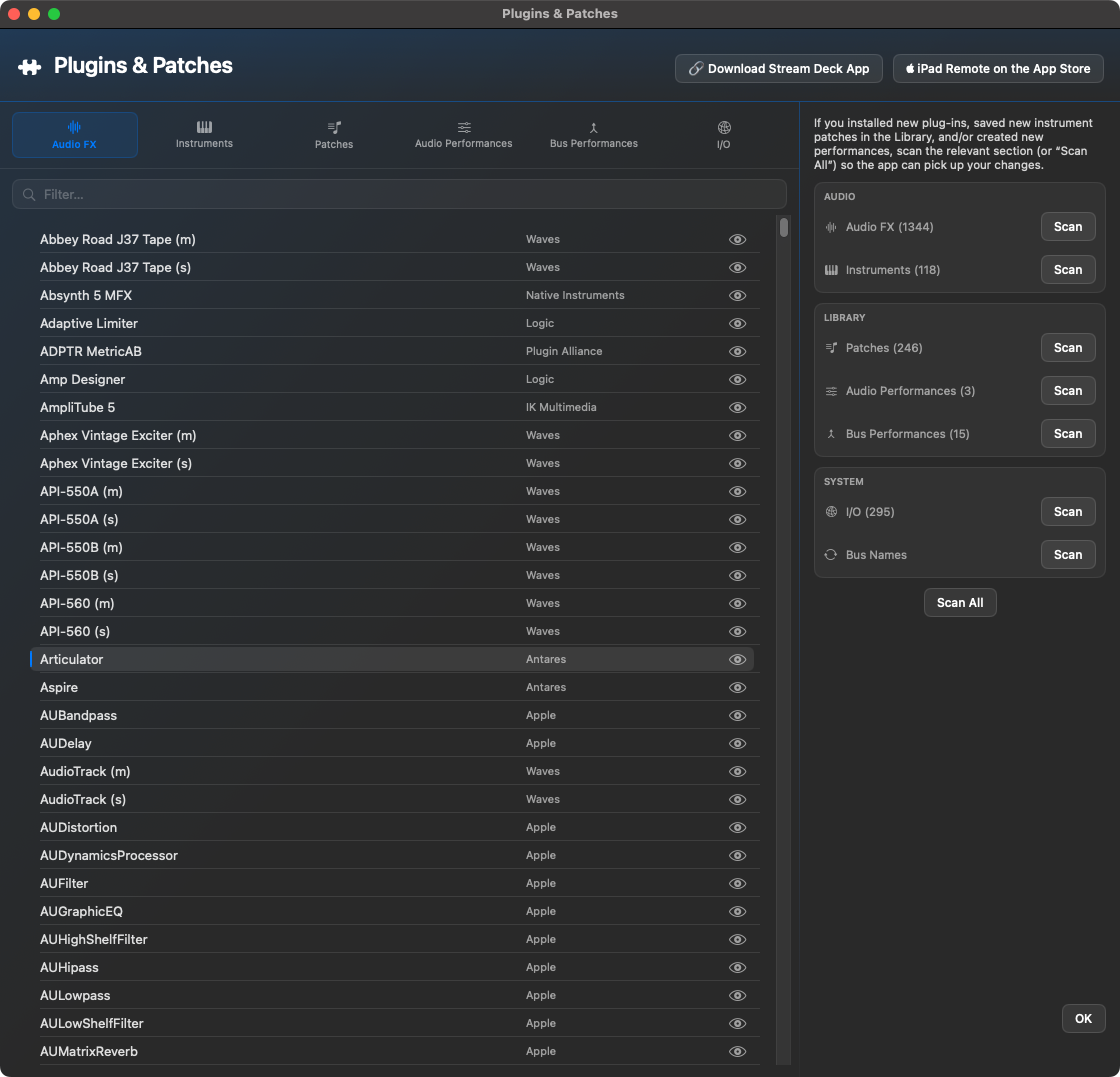
Task: Hide Absynth 5 MFX with its eye icon
Action: (737, 296)
